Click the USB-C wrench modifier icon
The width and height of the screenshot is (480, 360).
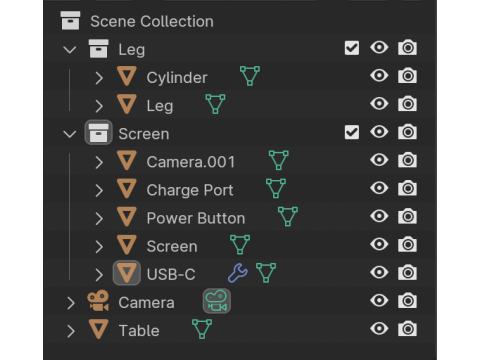tap(238, 273)
